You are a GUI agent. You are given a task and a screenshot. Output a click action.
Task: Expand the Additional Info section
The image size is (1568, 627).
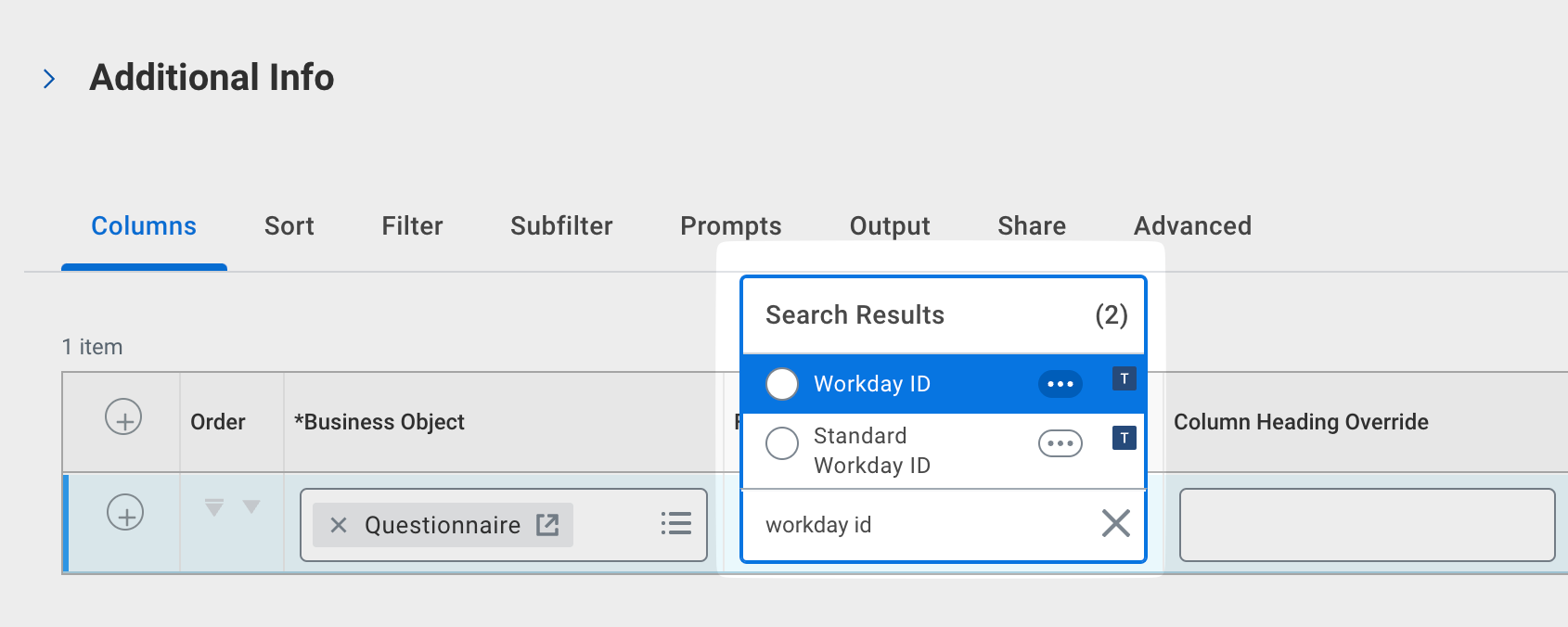pos(50,79)
